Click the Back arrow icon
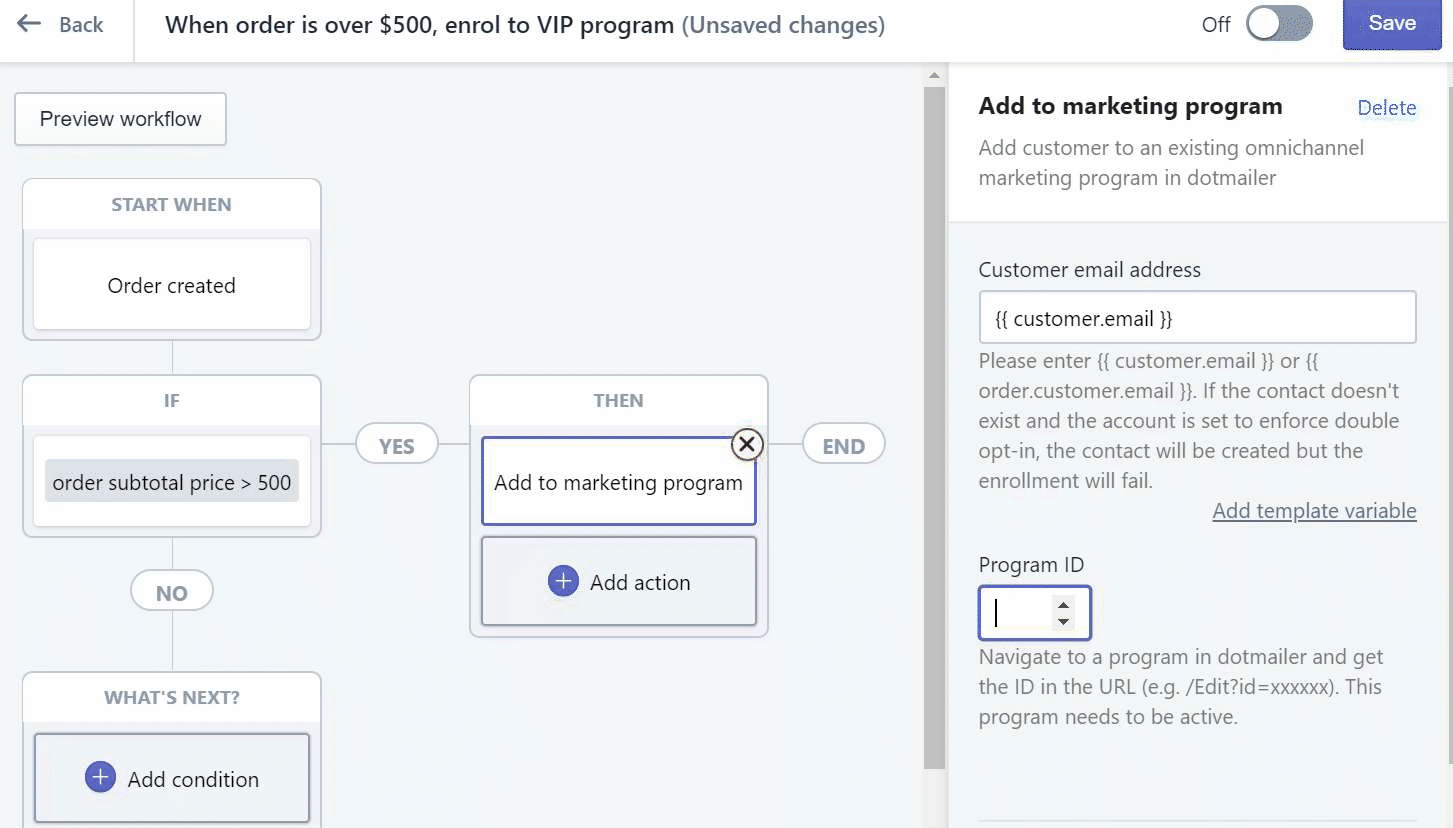Viewport: 1453px width, 828px height. 29,24
